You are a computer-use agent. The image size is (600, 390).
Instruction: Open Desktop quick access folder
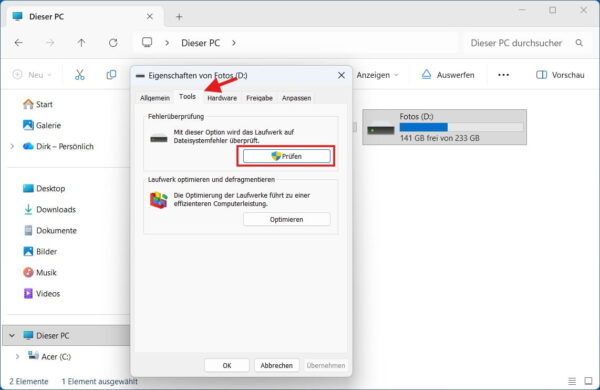pos(44,188)
